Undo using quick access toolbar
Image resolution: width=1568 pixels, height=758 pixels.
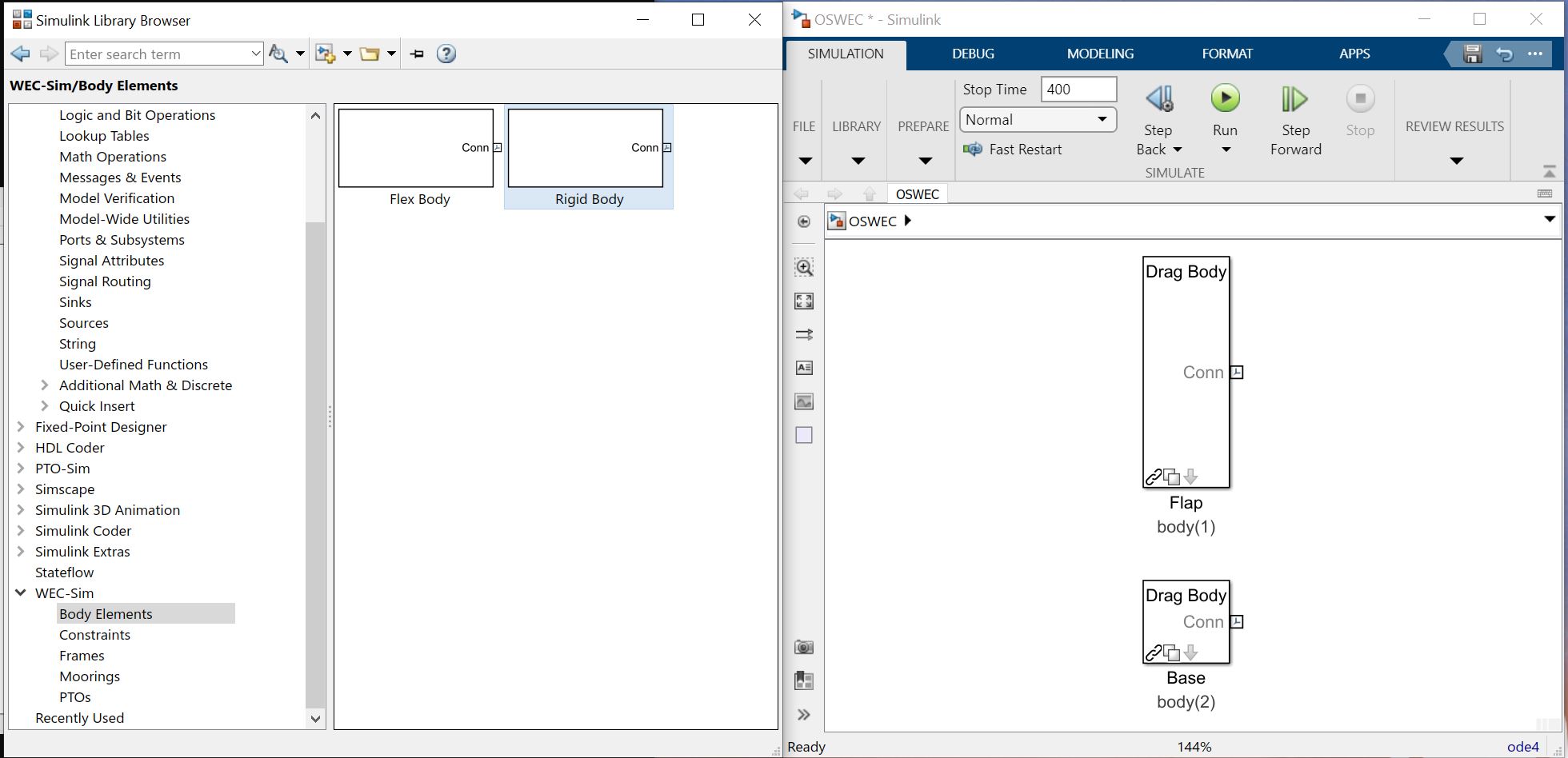point(1504,54)
